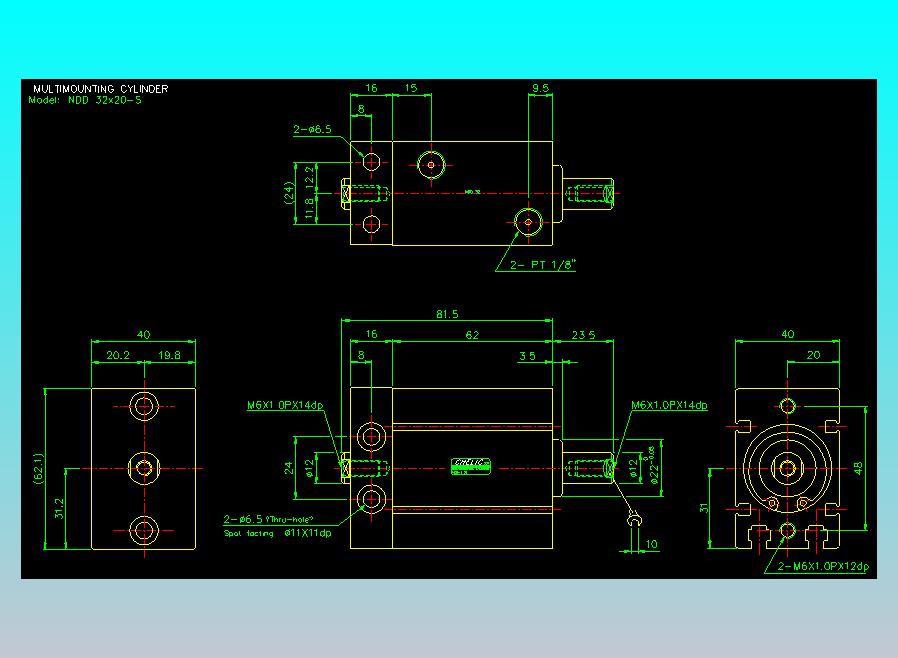
Task: Click the 10 wrench-flat dimension
Action: (652, 543)
